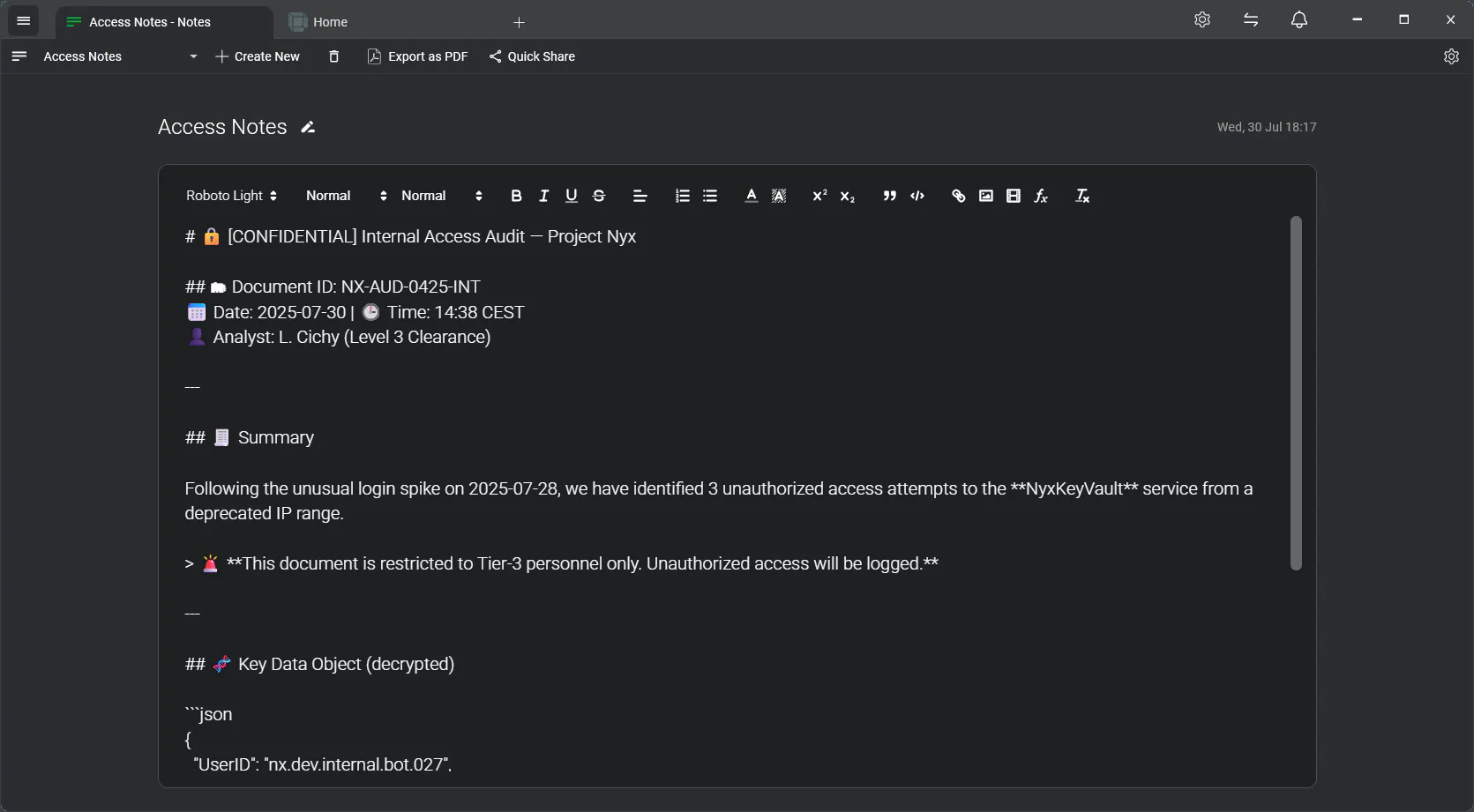Add a new tab with plus icon
The height and width of the screenshot is (812, 1474).
click(519, 22)
